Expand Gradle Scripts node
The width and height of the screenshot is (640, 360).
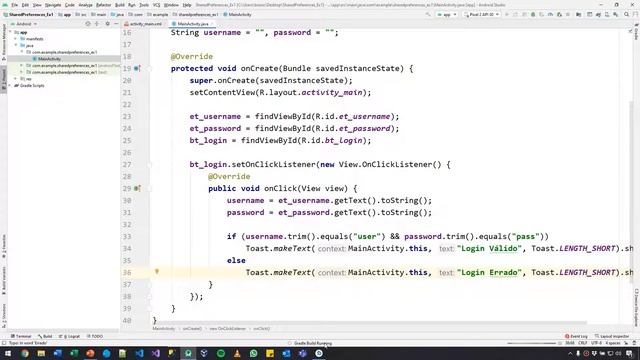10,85
